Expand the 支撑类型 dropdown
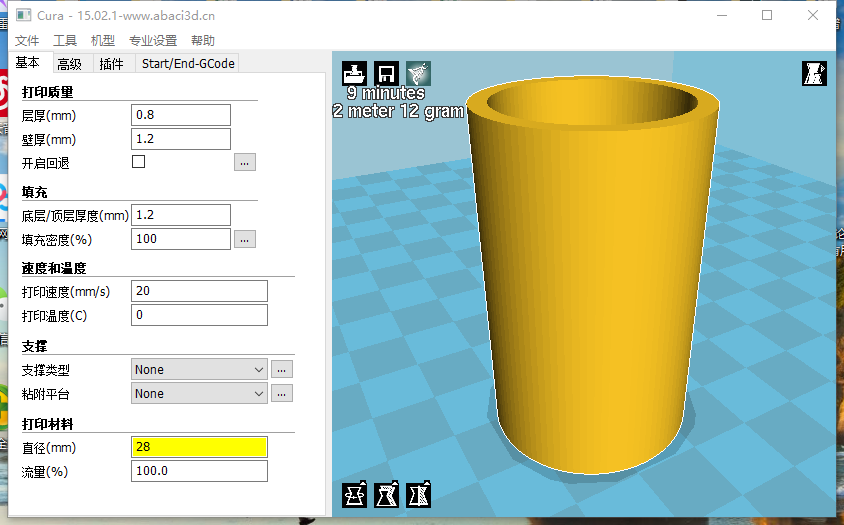844x525 pixels. [x=199, y=369]
